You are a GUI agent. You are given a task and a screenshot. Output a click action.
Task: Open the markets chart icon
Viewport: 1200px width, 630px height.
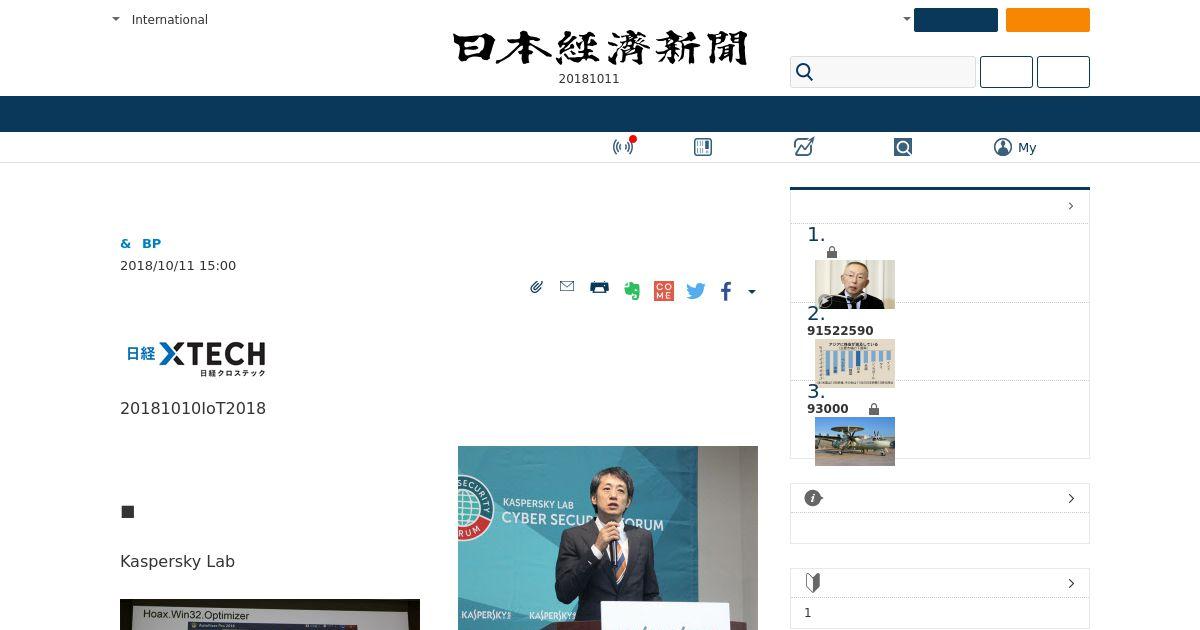click(803, 147)
